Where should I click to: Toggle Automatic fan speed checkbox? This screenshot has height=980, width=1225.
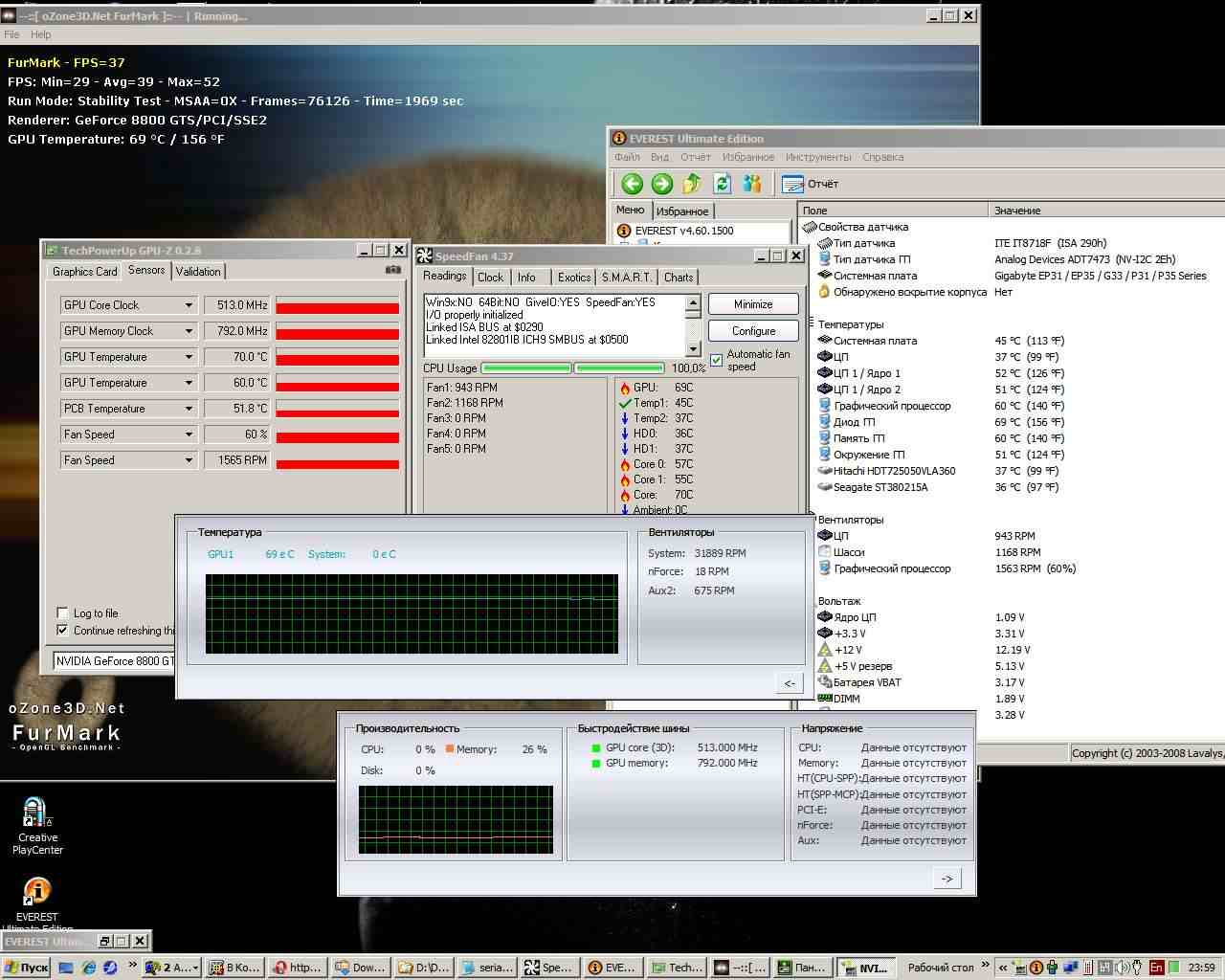(x=717, y=360)
